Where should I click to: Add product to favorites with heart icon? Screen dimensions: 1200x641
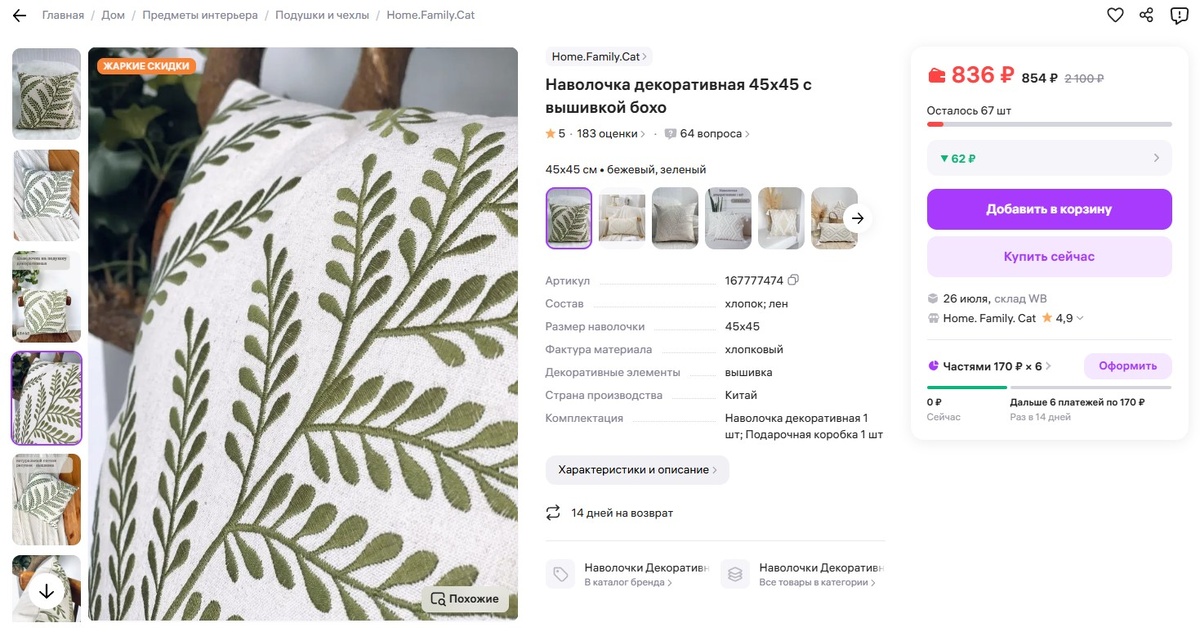1115,15
